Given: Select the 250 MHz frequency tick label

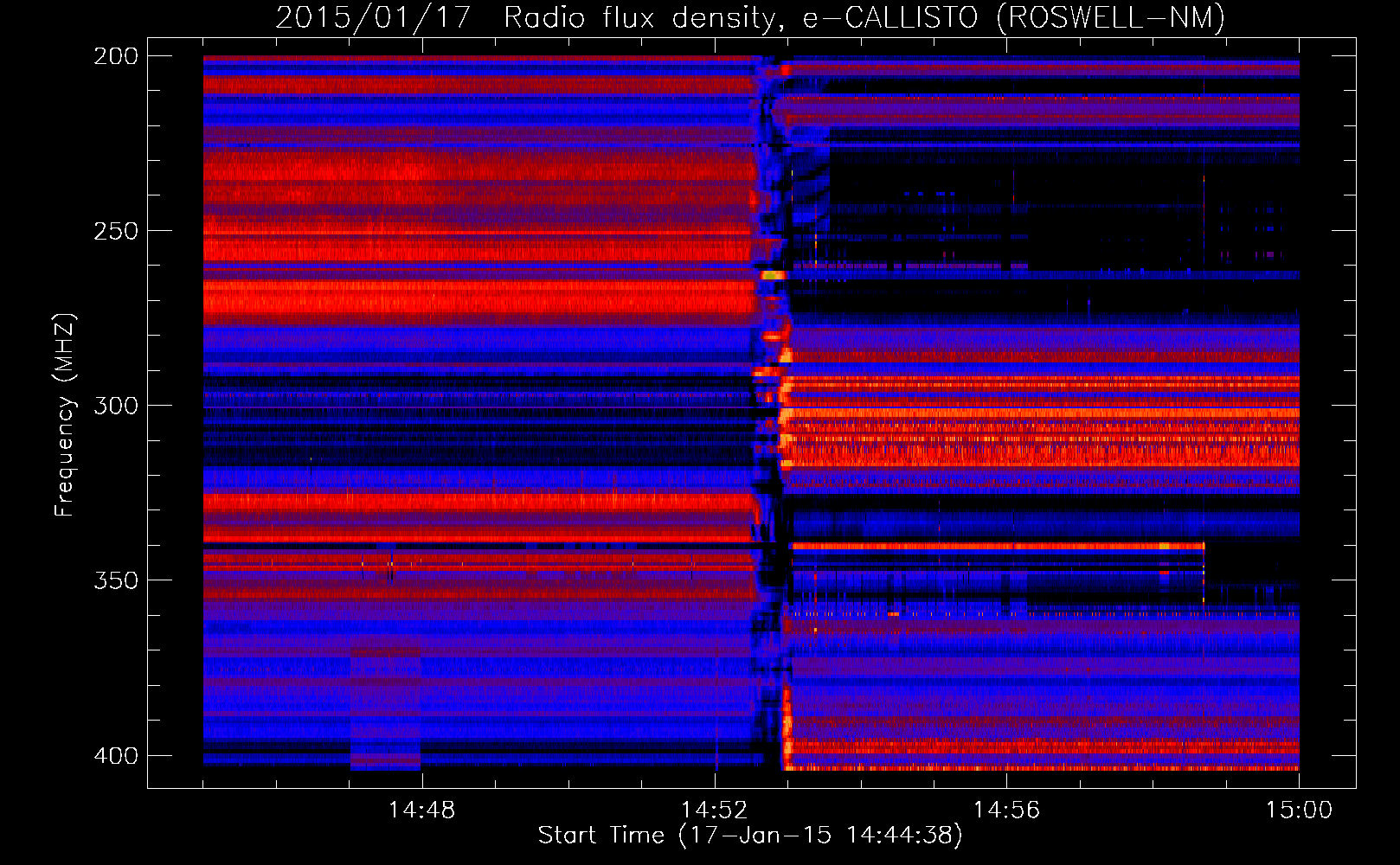Looking at the screenshot, I should (115, 231).
